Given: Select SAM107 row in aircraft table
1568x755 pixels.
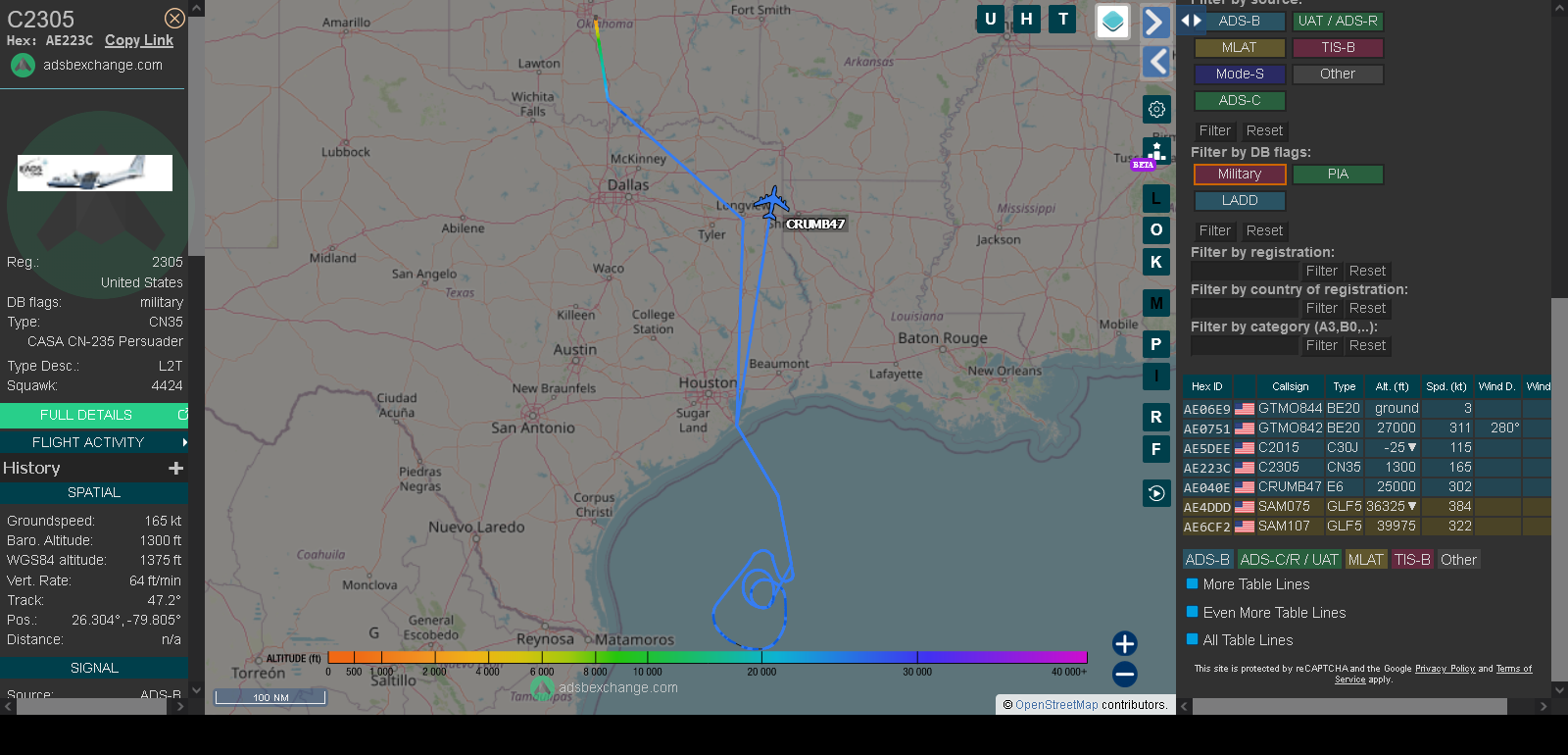Looking at the screenshot, I should tap(1367, 526).
